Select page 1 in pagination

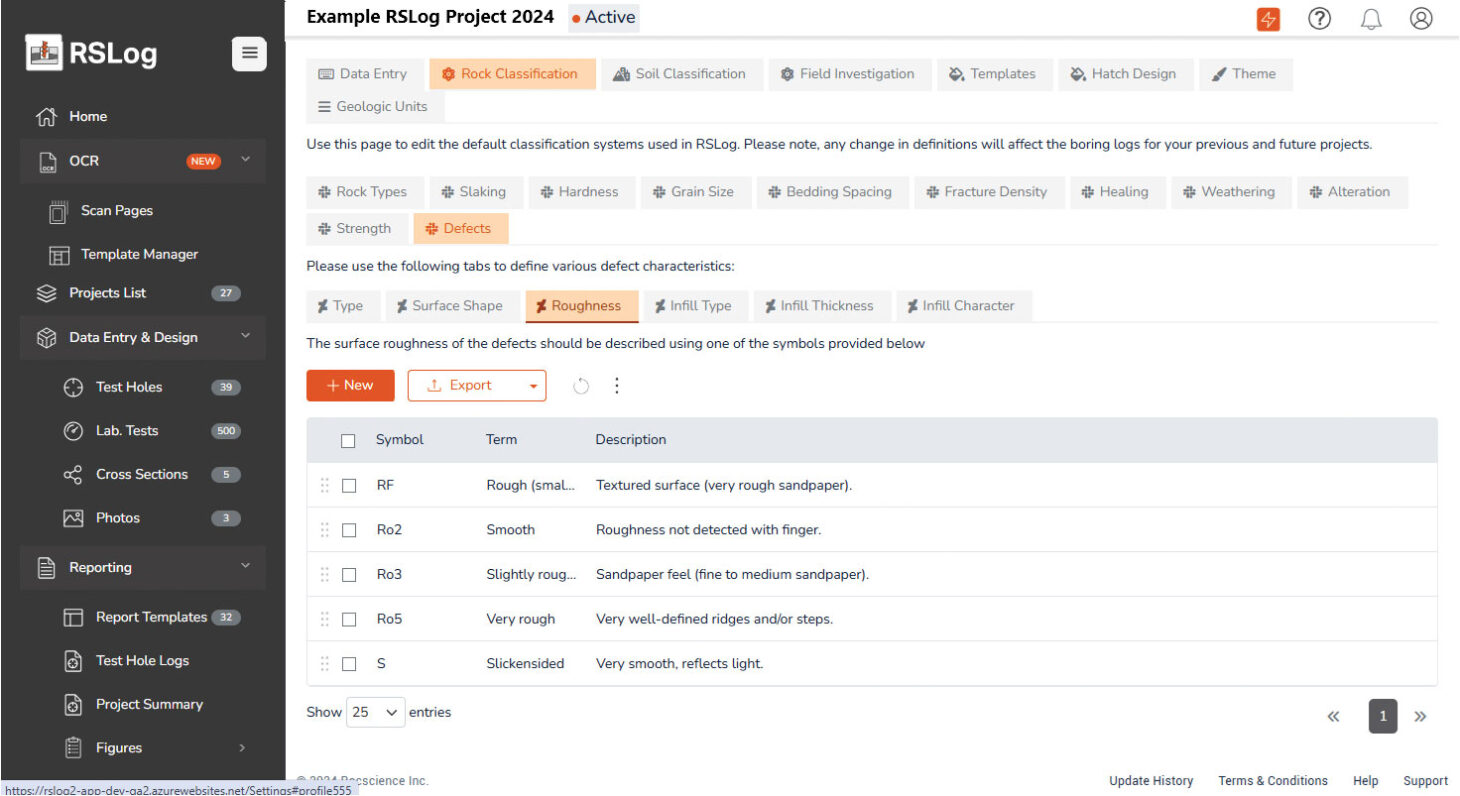pyautogui.click(x=1383, y=716)
